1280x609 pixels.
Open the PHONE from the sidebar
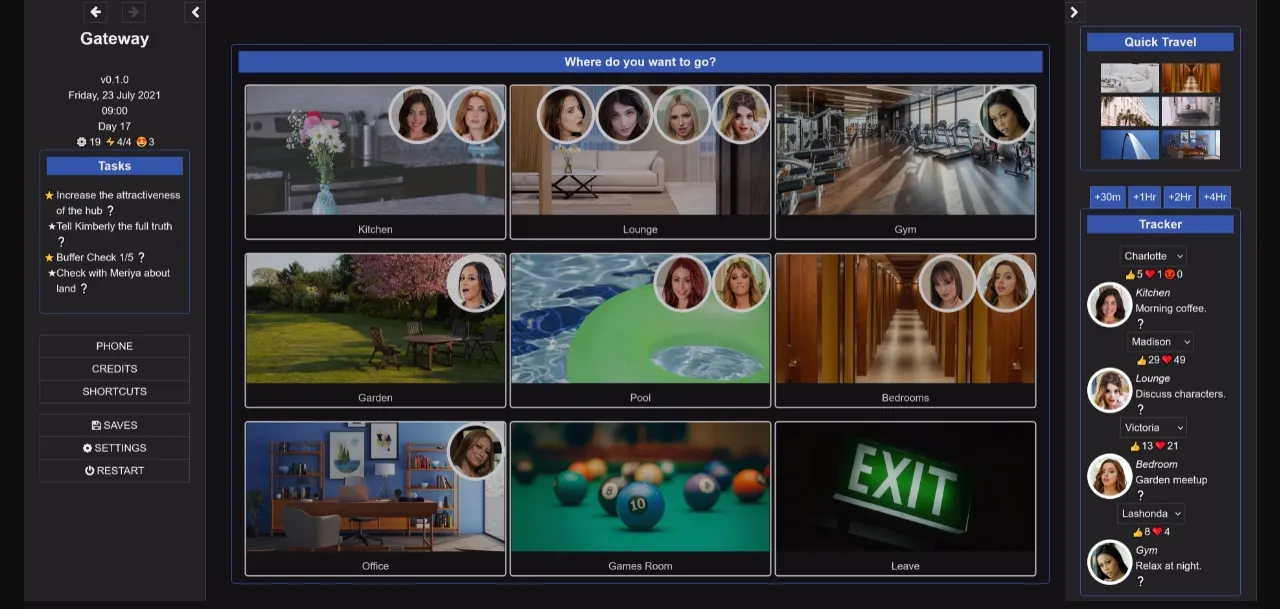click(114, 346)
